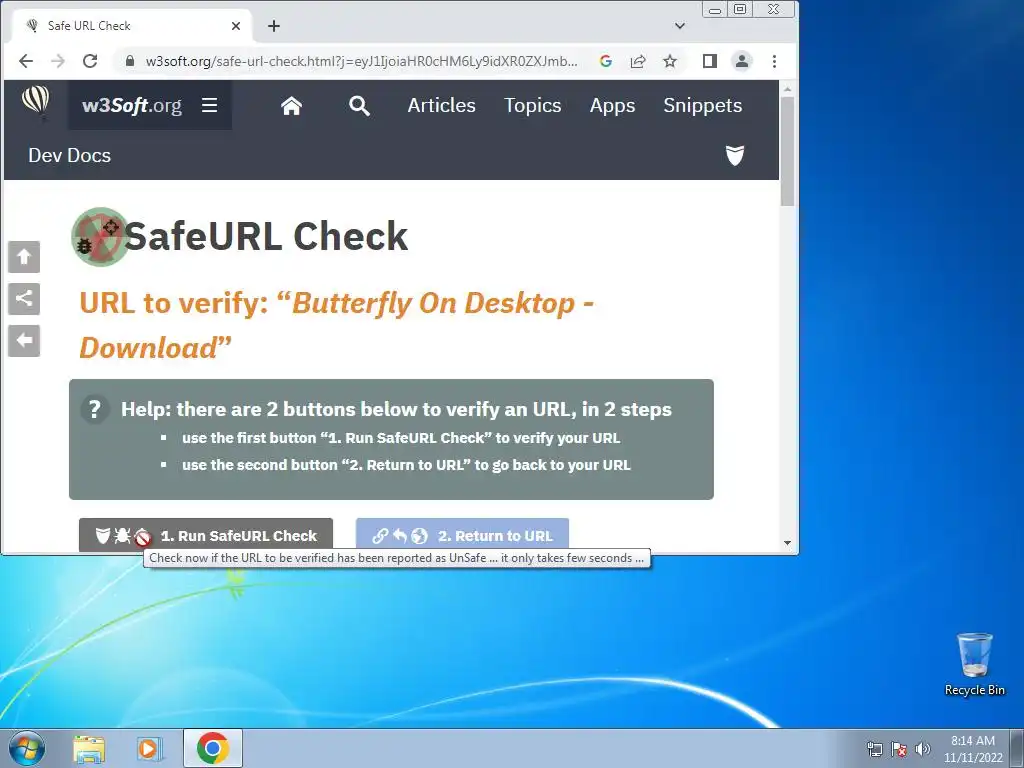This screenshot has height=768, width=1024.
Task: Click the Chrome taskbar icon
Action: point(213,748)
